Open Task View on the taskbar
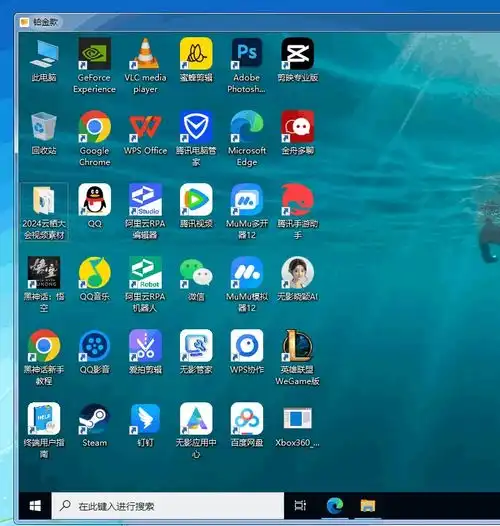 coord(300,506)
